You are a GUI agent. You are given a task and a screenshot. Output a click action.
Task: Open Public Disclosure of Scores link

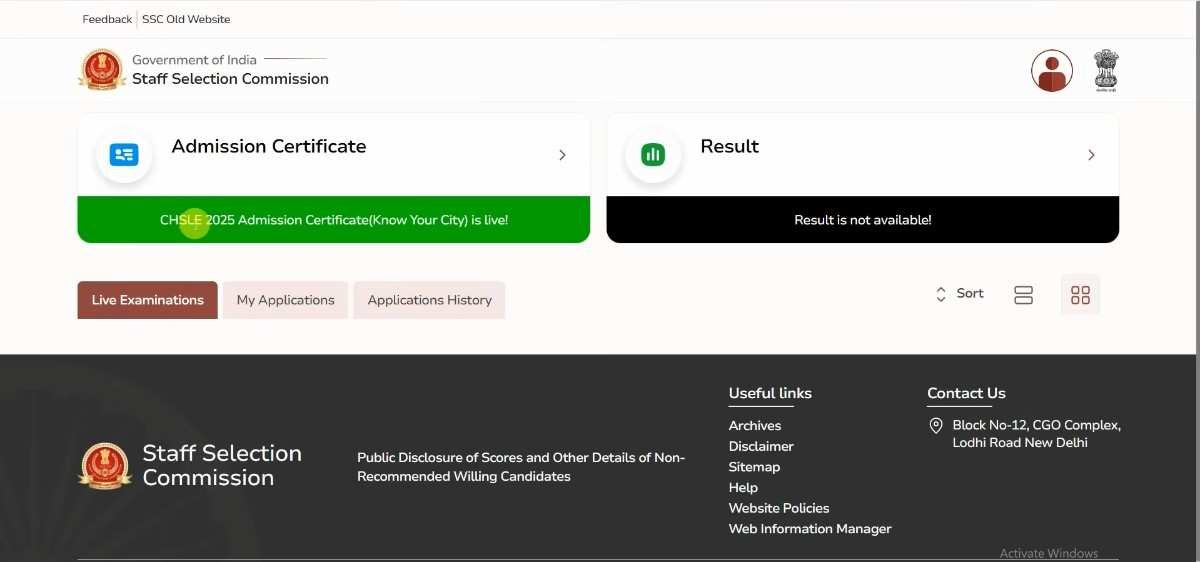tap(520, 467)
